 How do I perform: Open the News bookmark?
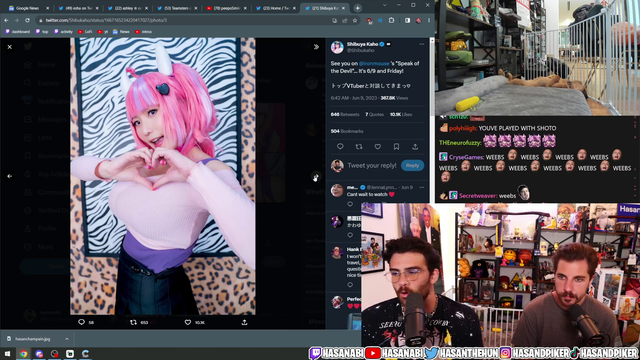[x=121, y=31]
